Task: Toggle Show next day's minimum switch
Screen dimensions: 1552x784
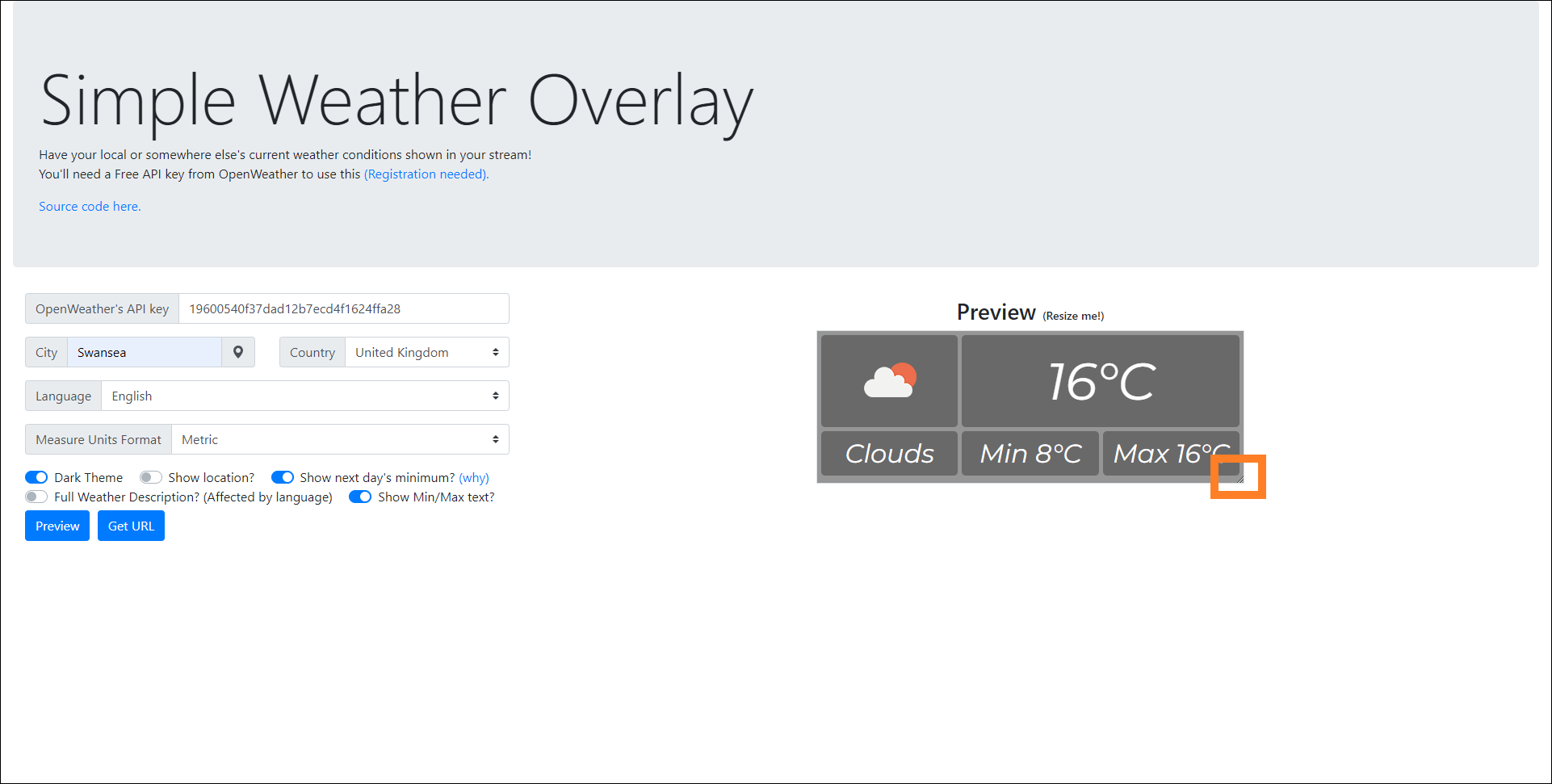Action: pyautogui.click(x=283, y=477)
